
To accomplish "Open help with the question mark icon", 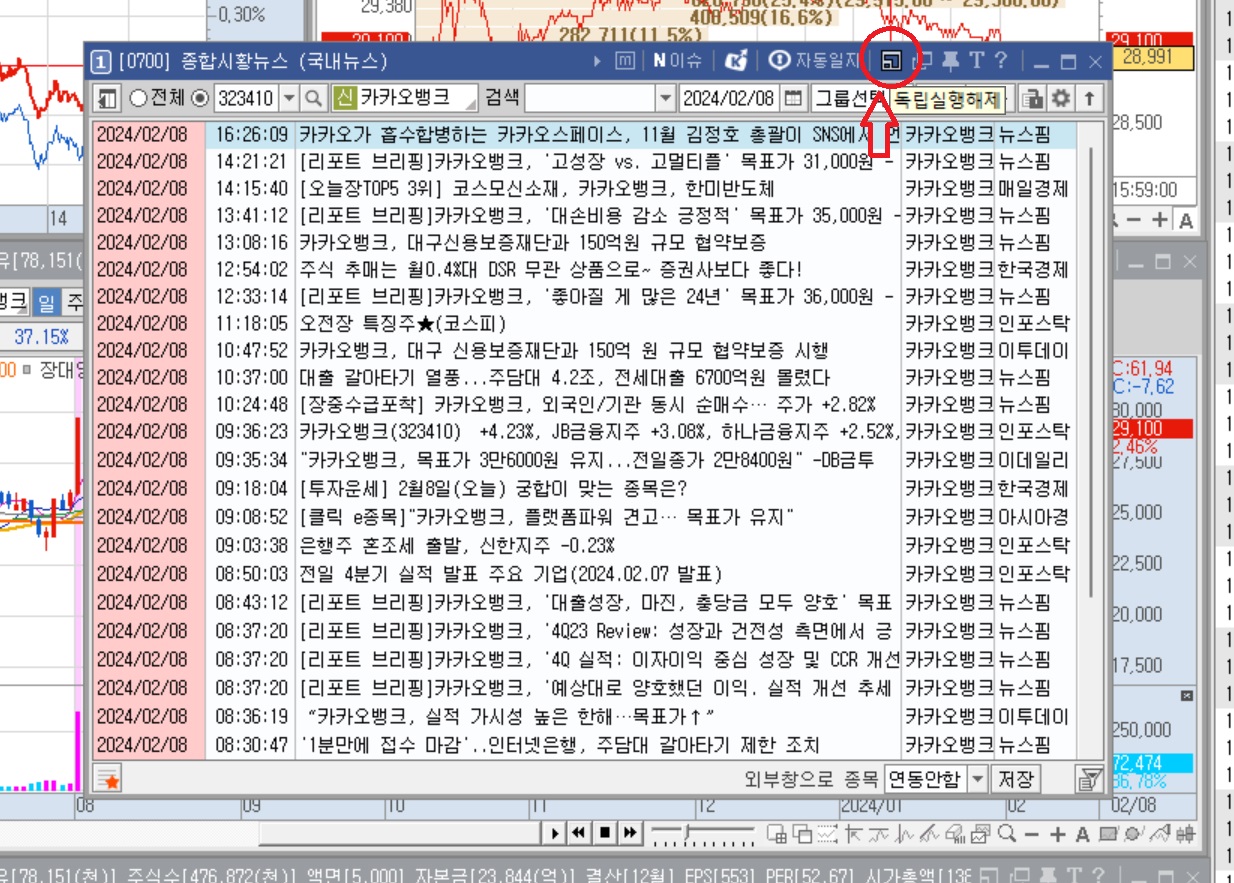I will click(x=1001, y=62).
